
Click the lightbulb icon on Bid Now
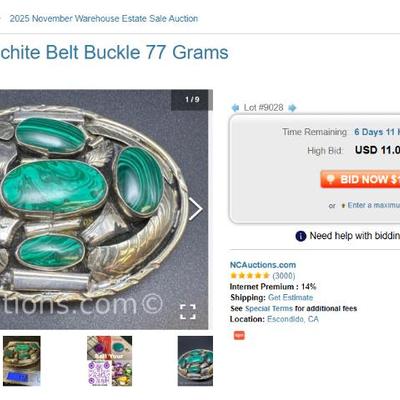pyautogui.click(x=330, y=179)
